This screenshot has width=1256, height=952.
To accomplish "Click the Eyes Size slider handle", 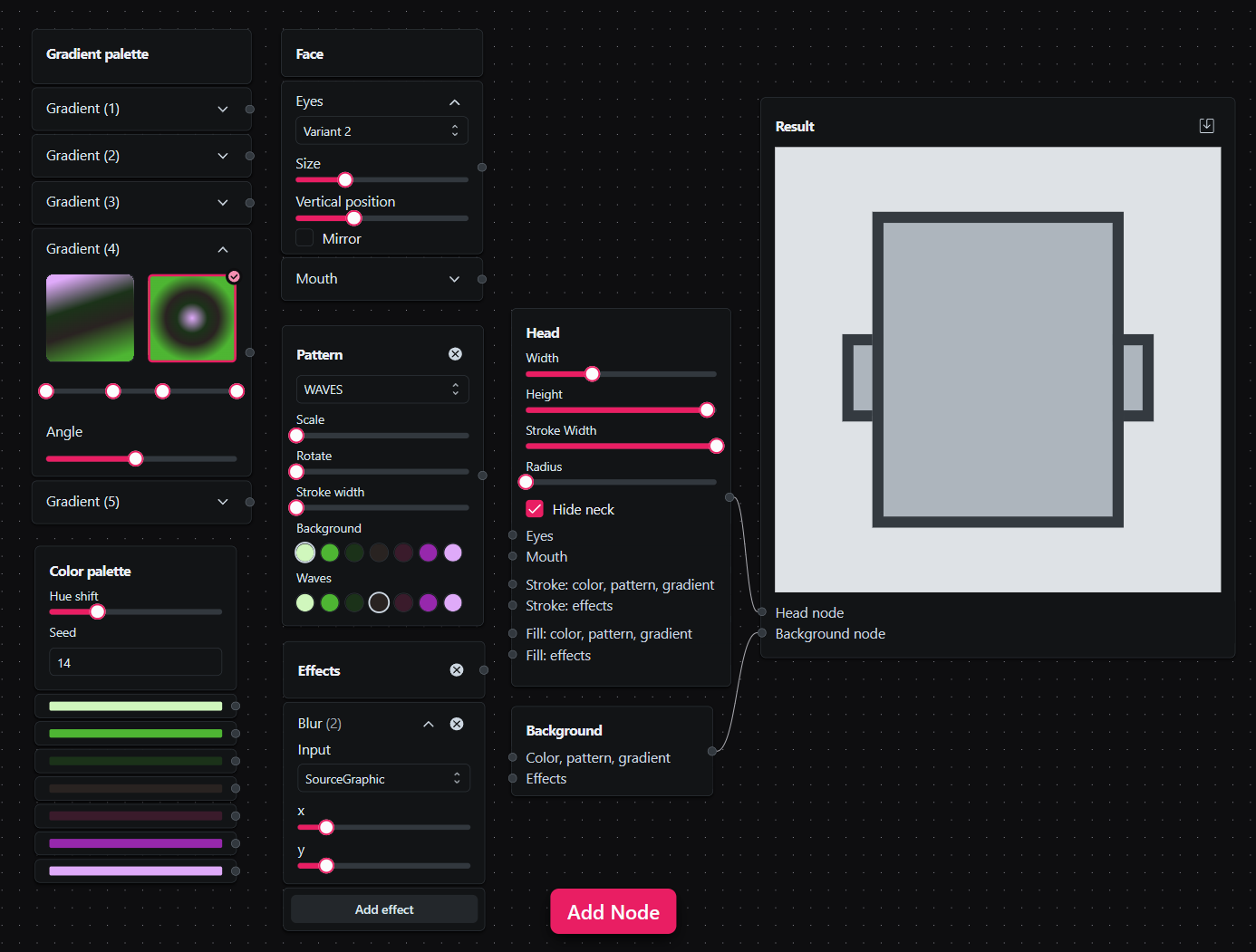I will click(345, 179).
